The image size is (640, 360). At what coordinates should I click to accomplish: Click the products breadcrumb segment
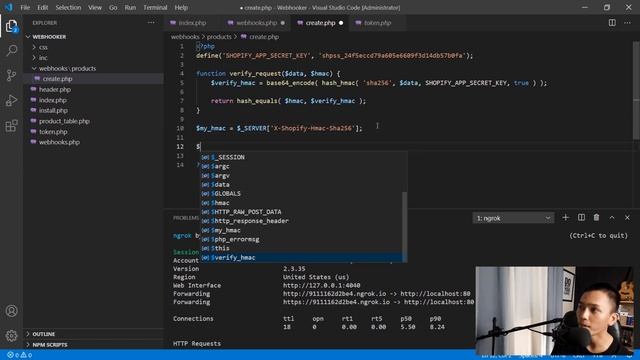219,37
